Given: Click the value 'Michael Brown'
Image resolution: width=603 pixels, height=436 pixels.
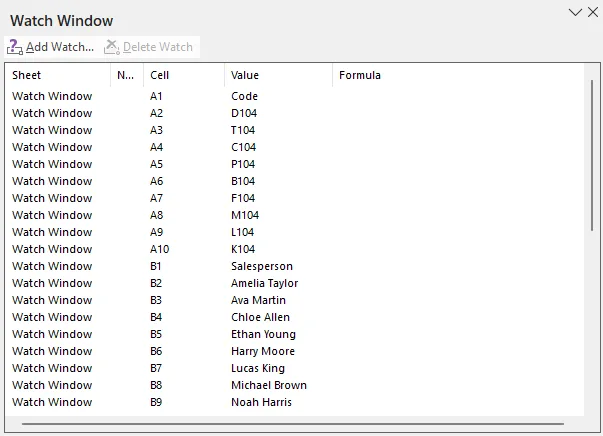Looking at the screenshot, I should (x=269, y=385).
